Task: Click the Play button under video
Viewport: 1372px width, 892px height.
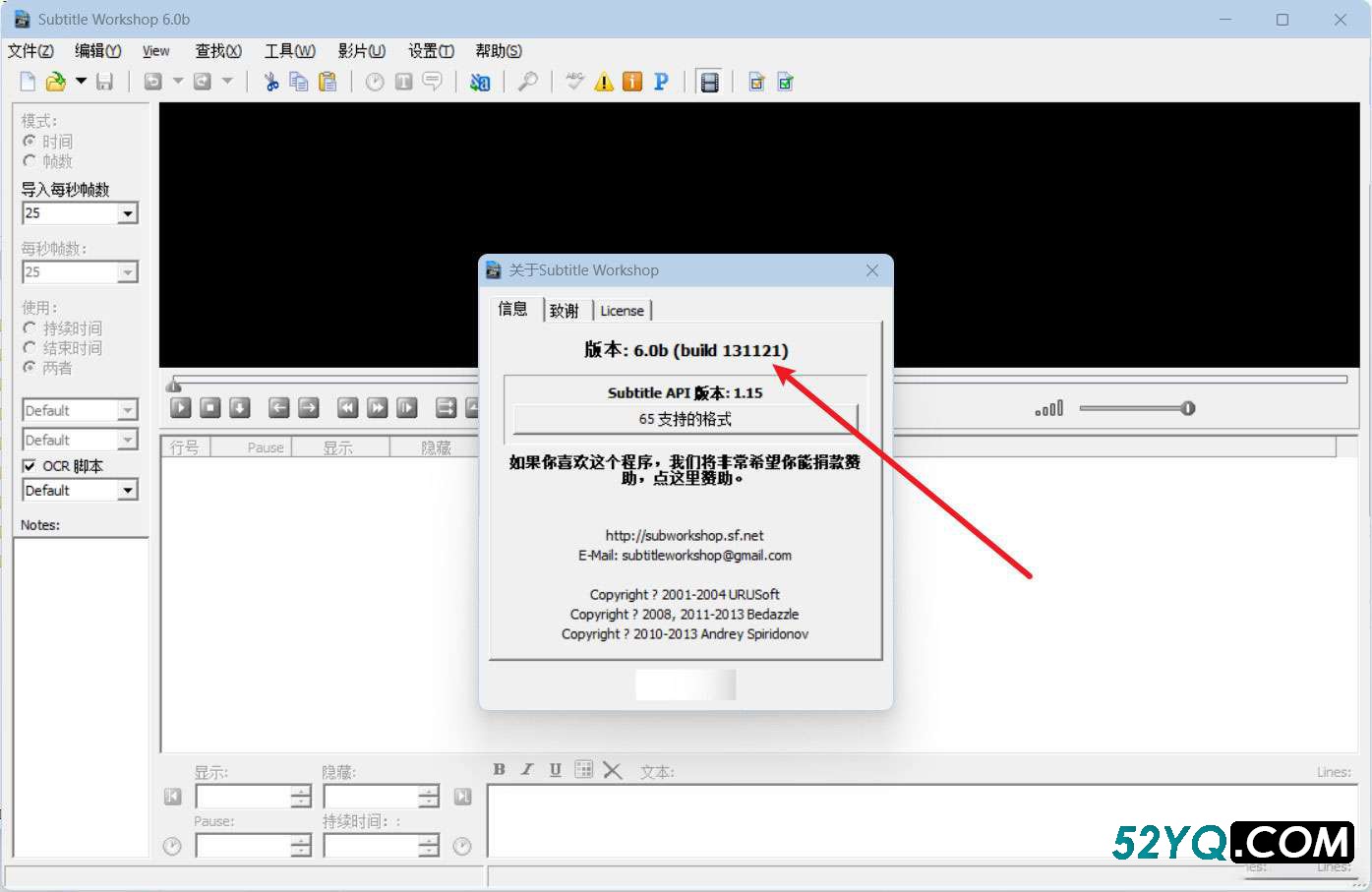Action: tap(181, 407)
